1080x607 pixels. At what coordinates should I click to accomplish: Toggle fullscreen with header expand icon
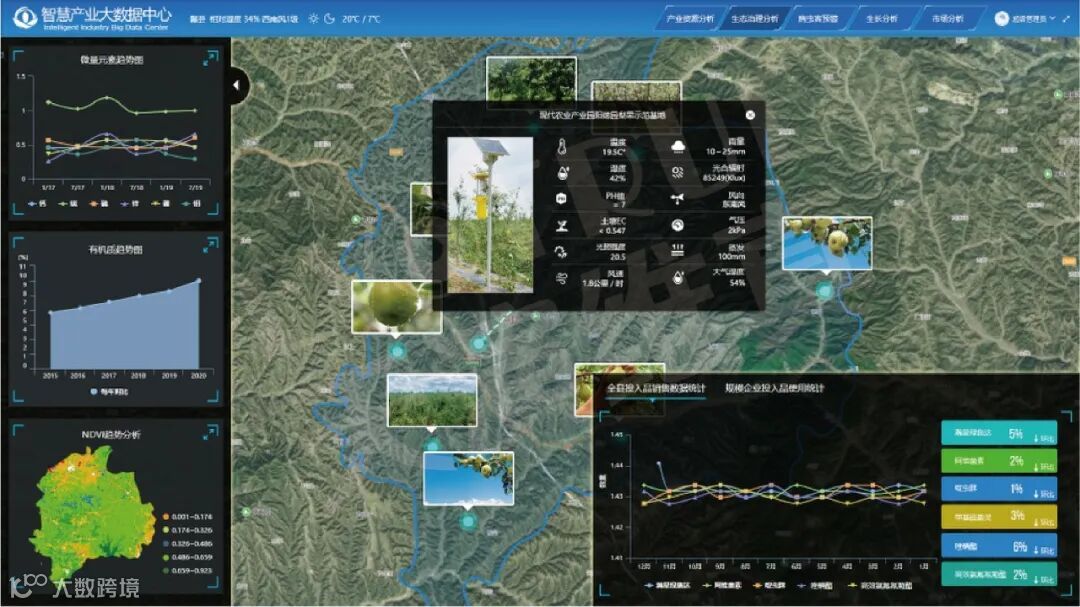pos(1066,19)
